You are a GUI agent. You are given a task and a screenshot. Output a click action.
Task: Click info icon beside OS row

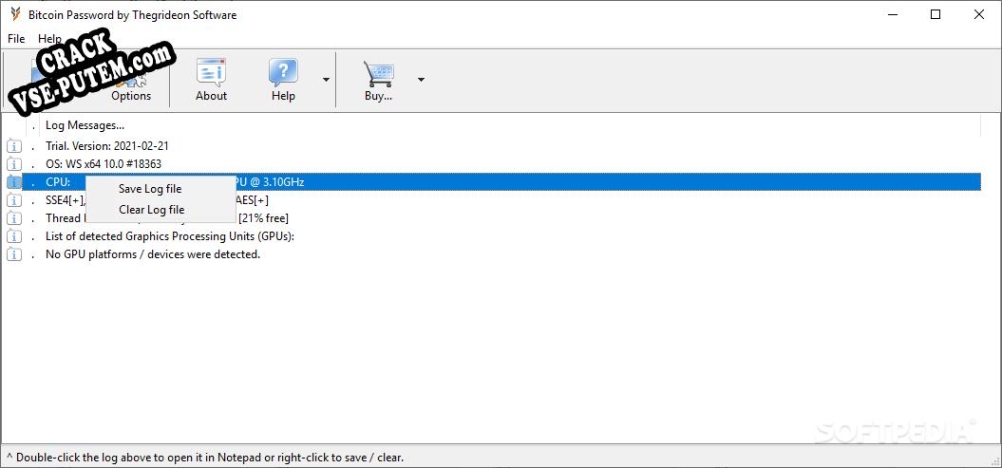click(x=14, y=164)
